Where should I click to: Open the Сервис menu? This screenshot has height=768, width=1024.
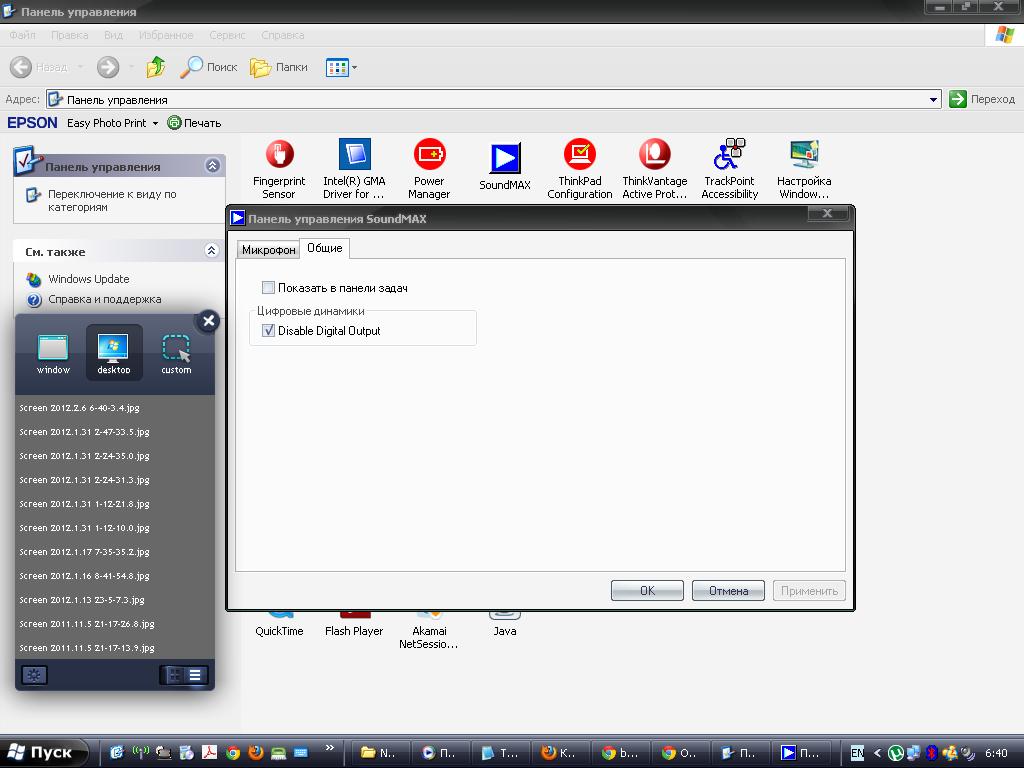pos(227,35)
